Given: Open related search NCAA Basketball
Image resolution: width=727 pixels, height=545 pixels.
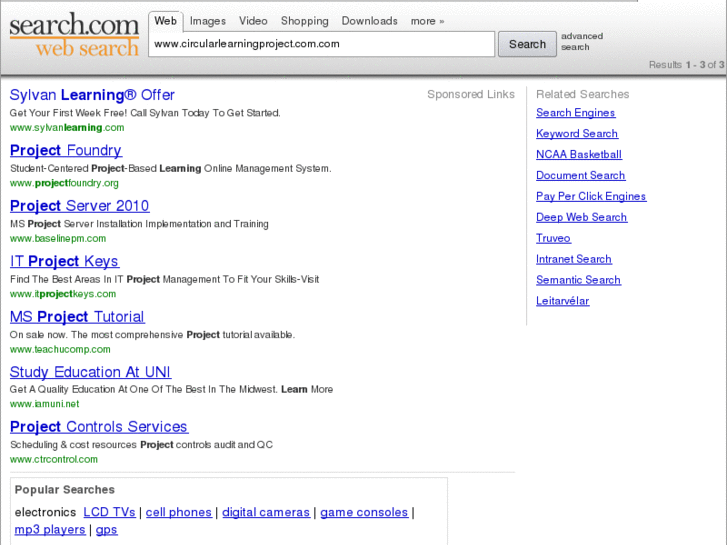Looking at the screenshot, I should 579,154.
